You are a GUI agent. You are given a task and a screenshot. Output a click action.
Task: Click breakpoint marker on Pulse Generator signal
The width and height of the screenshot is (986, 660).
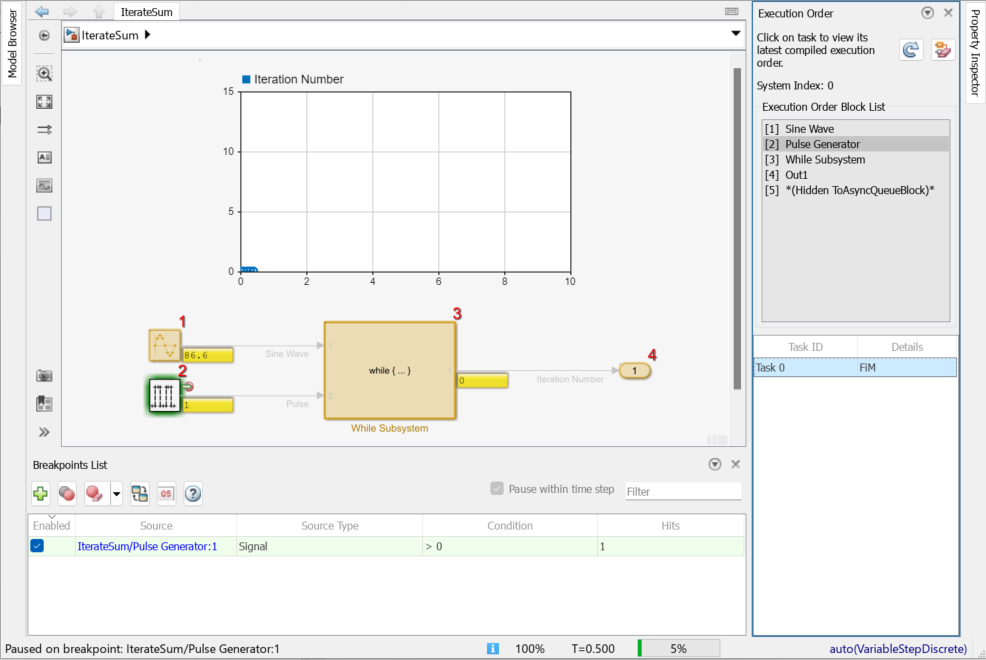(188, 387)
